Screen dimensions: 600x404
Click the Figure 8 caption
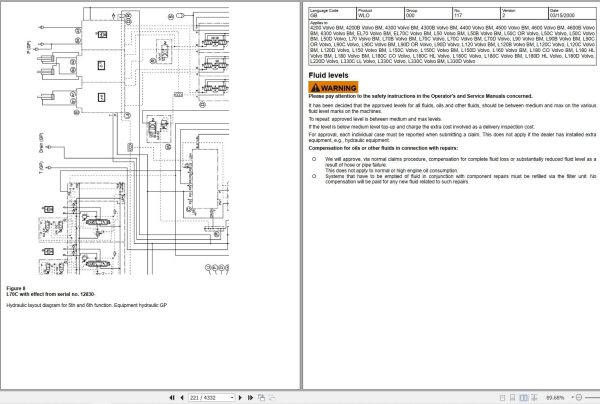(x=16, y=288)
